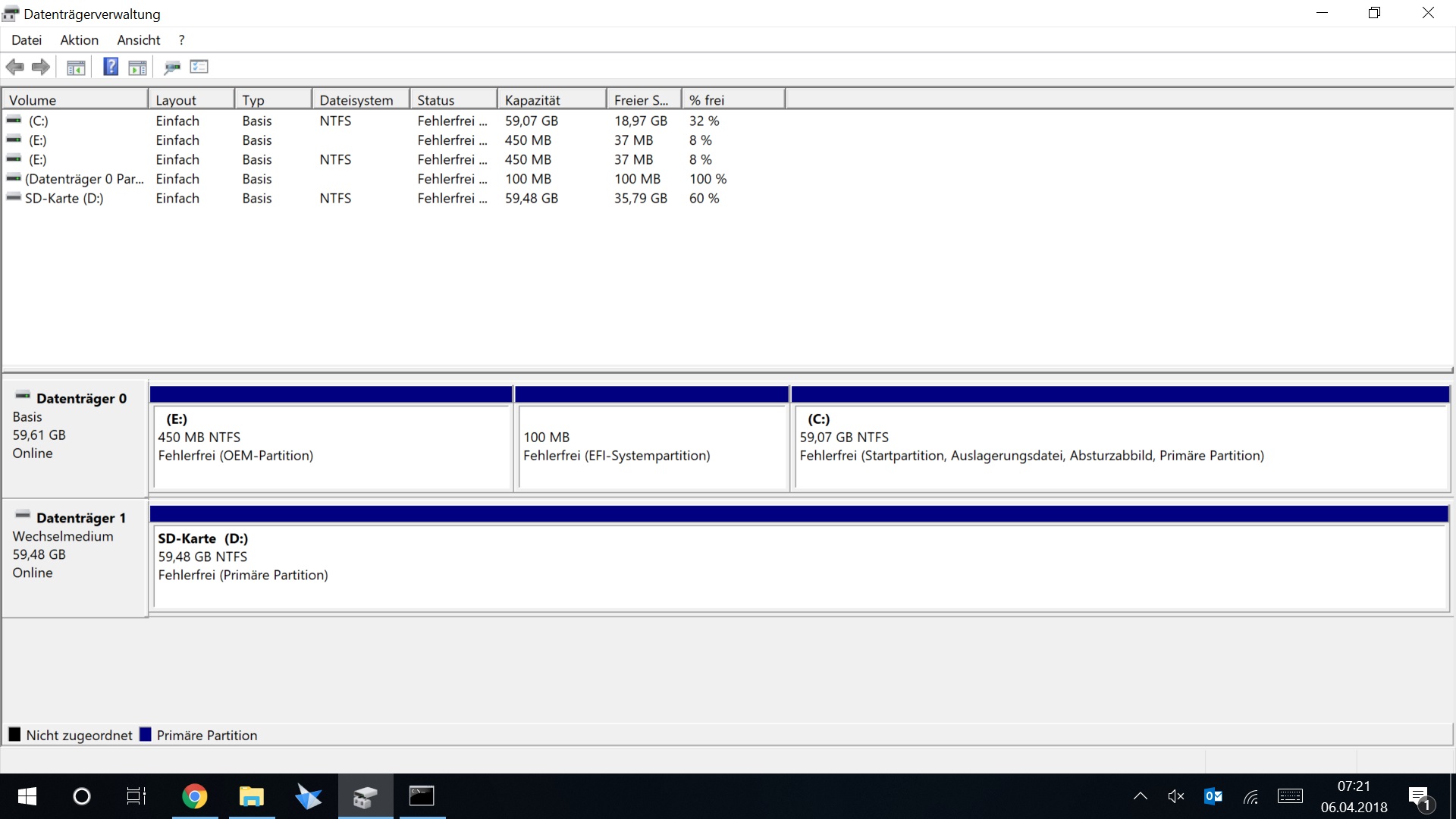The height and width of the screenshot is (819, 1456).
Task: Open the settings checklist toolbar icon
Action: pyautogui.click(x=199, y=67)
